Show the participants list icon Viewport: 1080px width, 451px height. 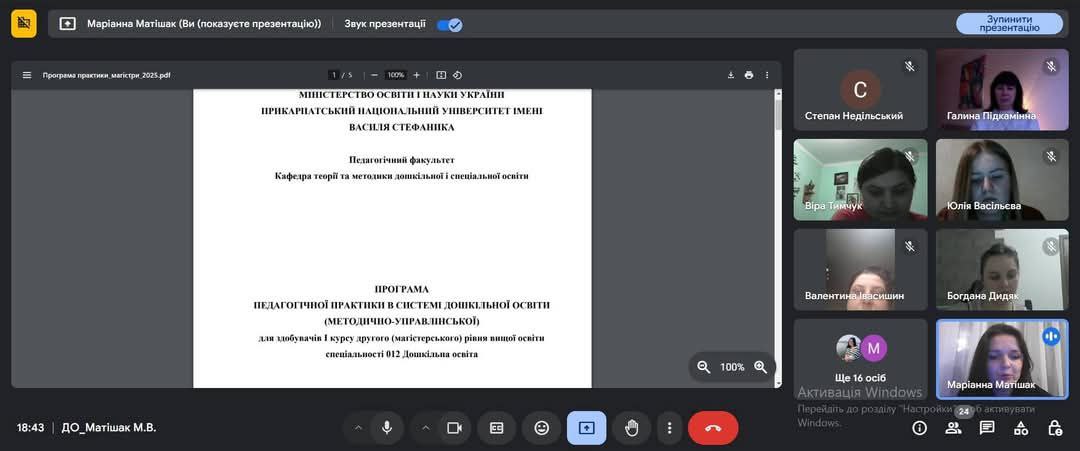(953, 428)
